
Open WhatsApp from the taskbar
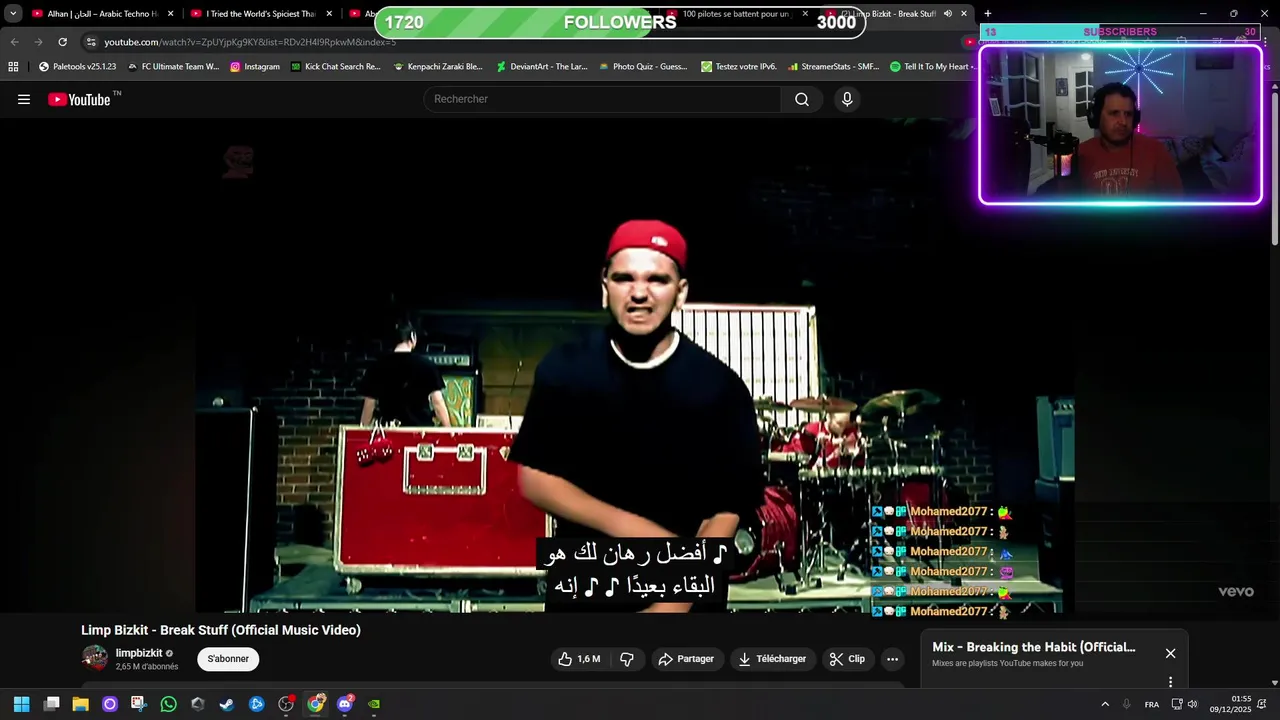(x=169, y=704)
